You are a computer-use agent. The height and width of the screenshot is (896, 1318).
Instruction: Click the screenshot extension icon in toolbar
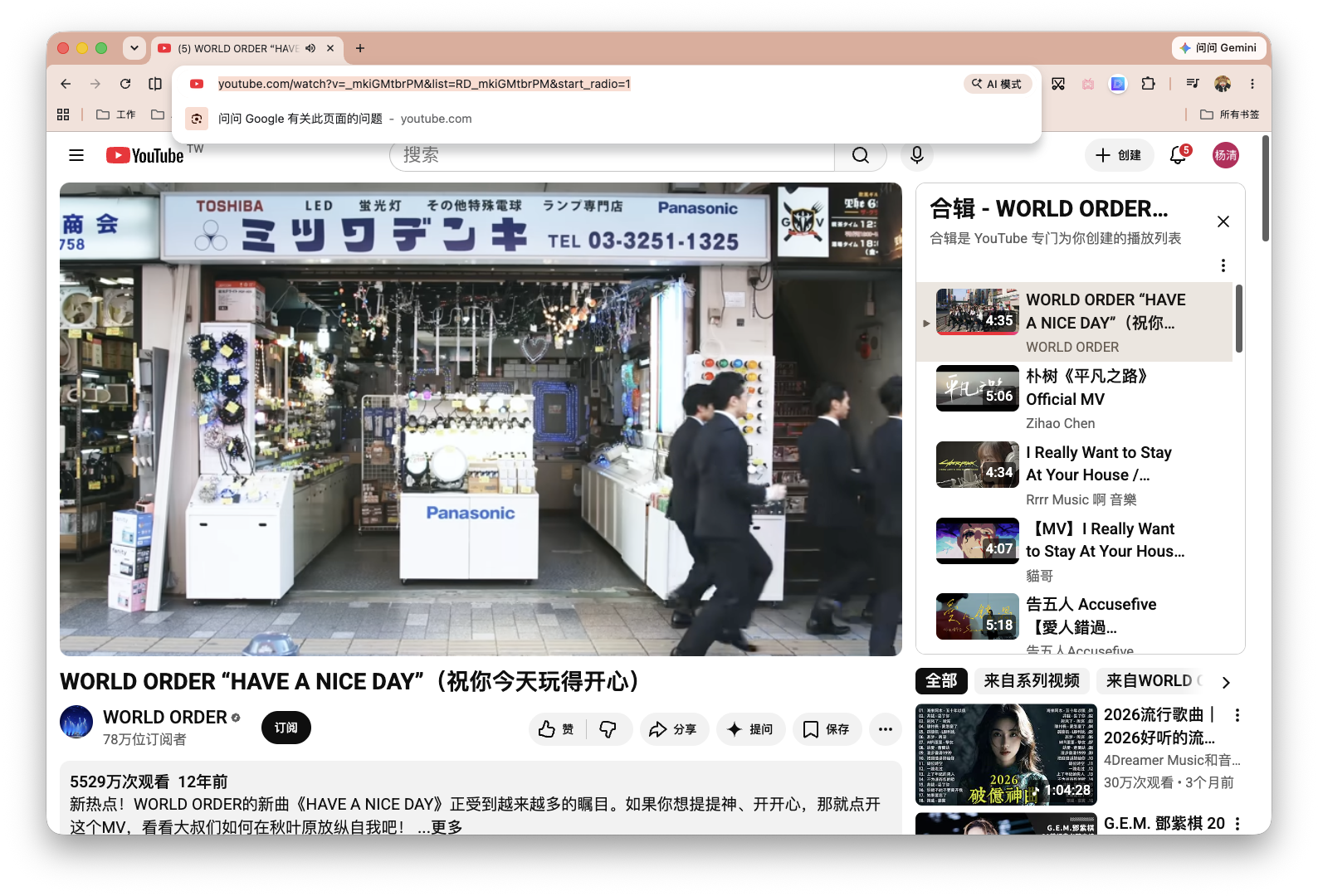1058,84
